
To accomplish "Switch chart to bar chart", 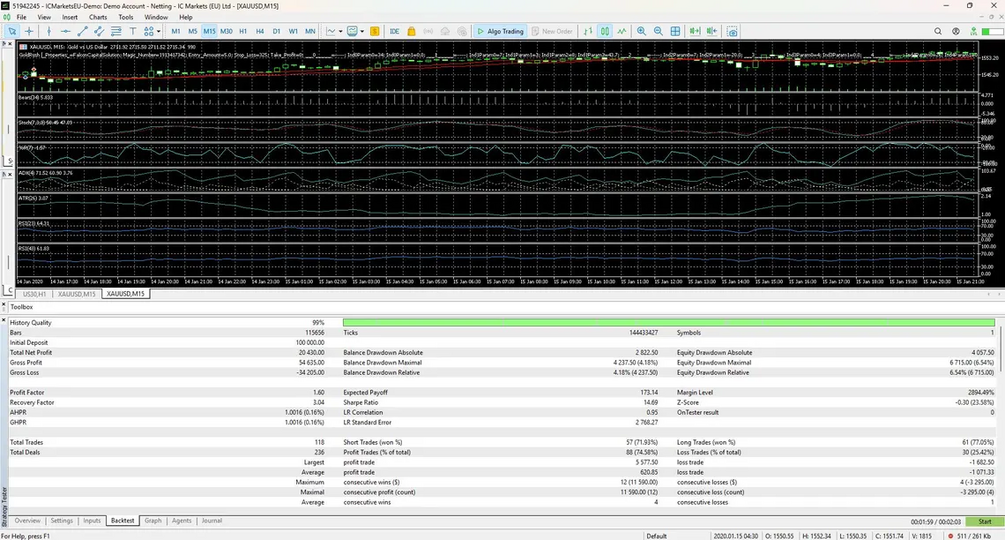I will (588, 31).
